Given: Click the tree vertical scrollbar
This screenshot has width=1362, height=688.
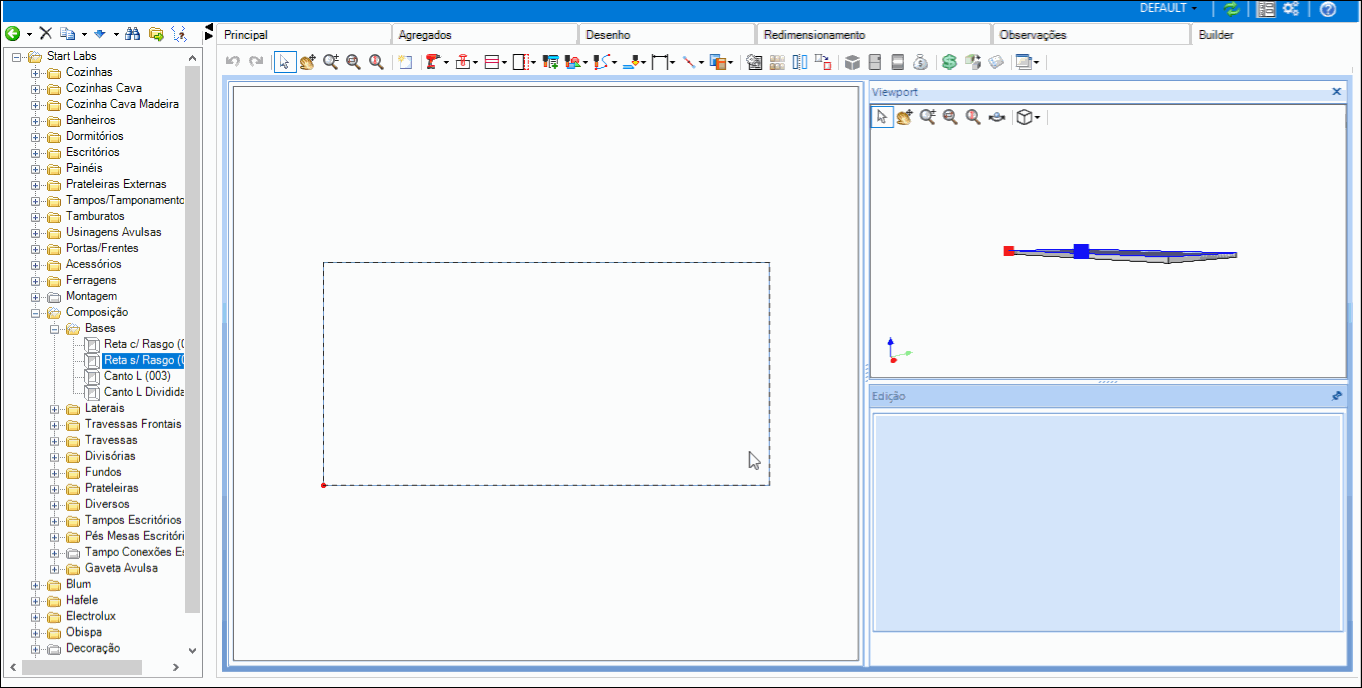Looking at the screenshot, I should point(193,337).
